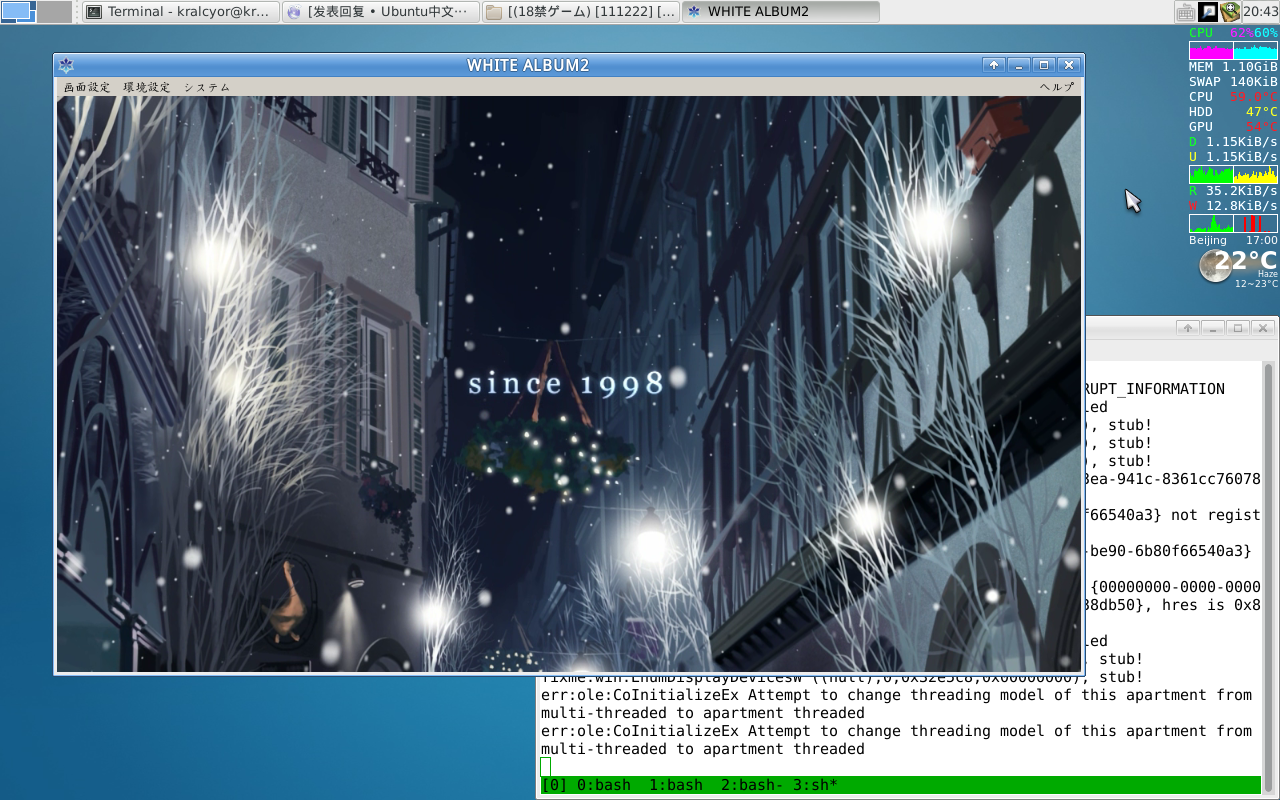Click the terminal cursor prompt box

[x=545, y=767]
